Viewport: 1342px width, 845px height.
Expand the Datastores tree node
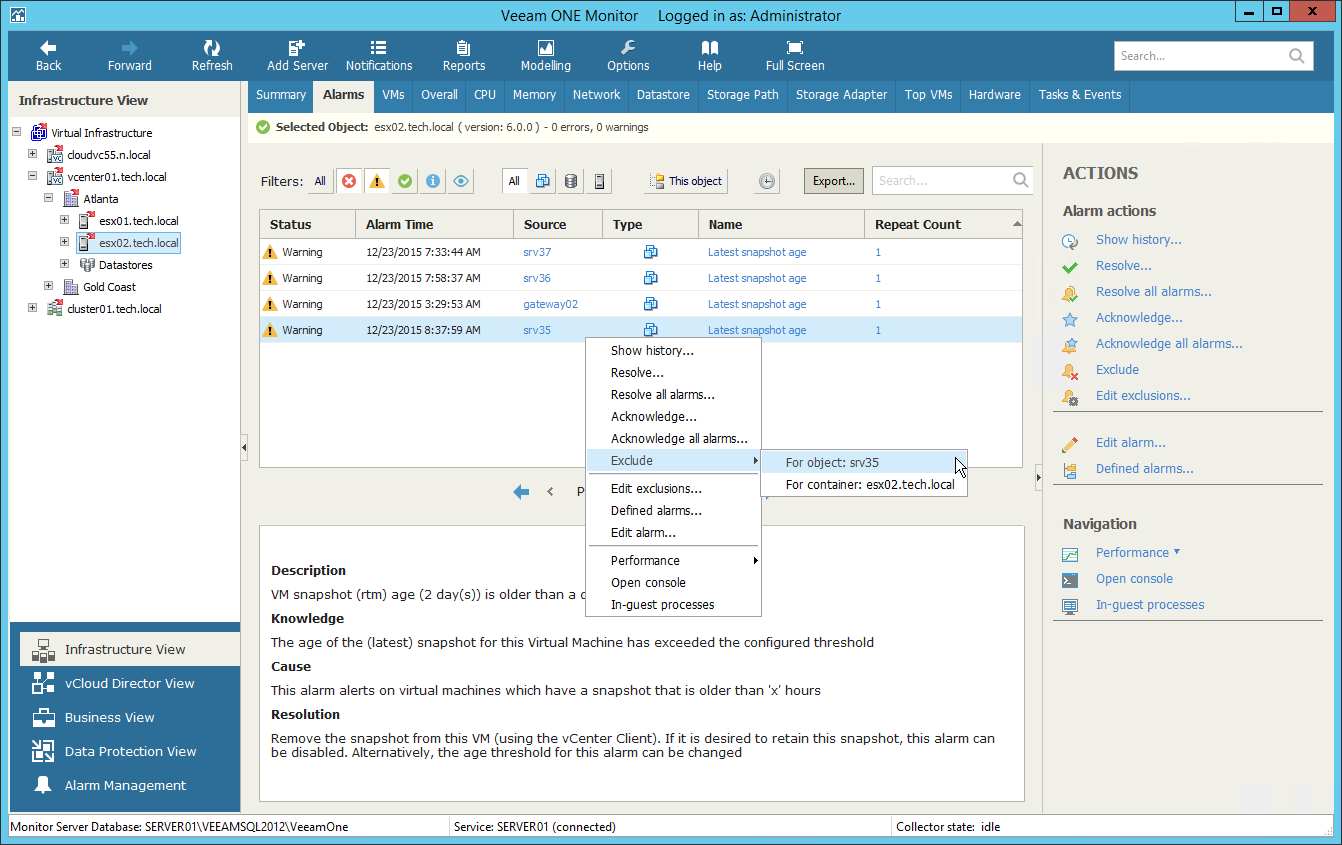pos(65,265)
